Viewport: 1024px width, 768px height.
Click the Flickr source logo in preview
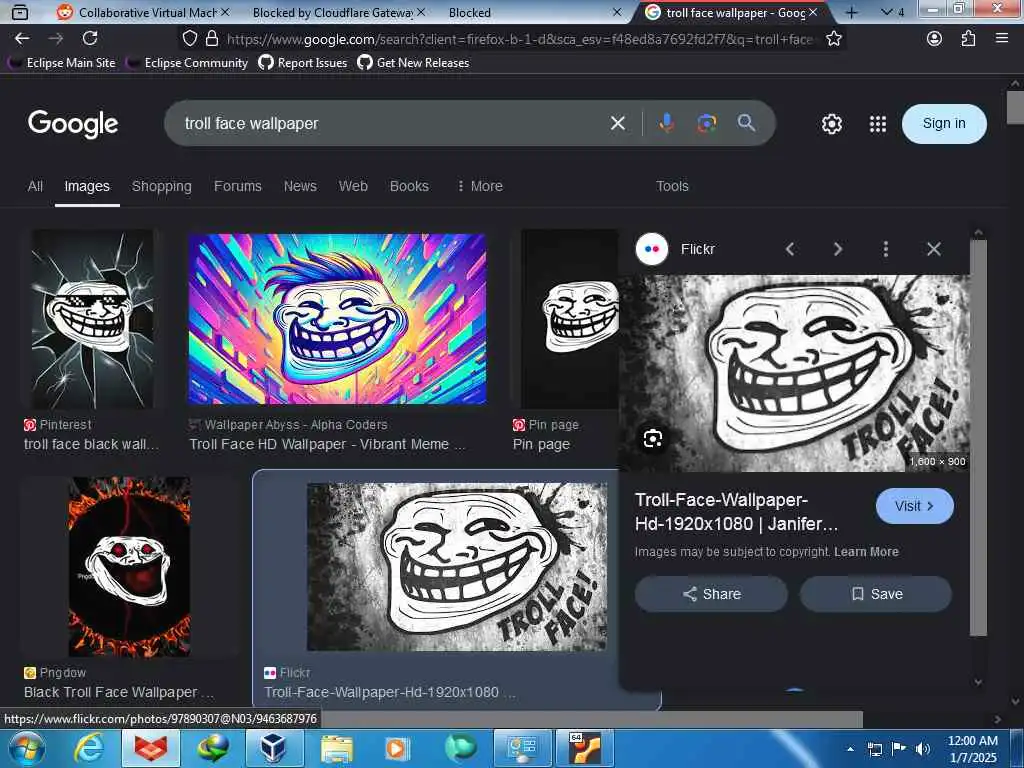[652, 249]
